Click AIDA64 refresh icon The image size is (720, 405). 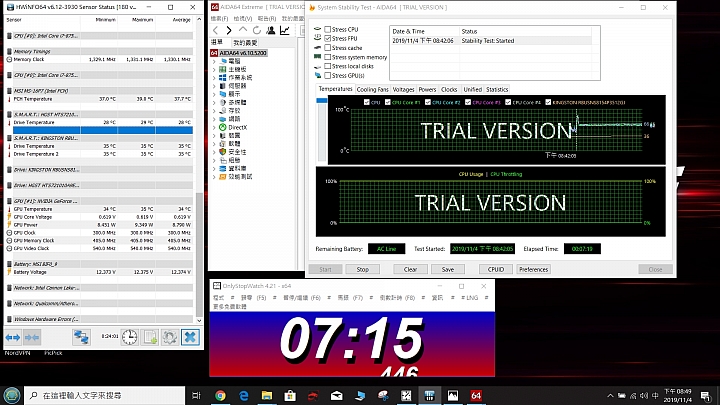[257, 30]
